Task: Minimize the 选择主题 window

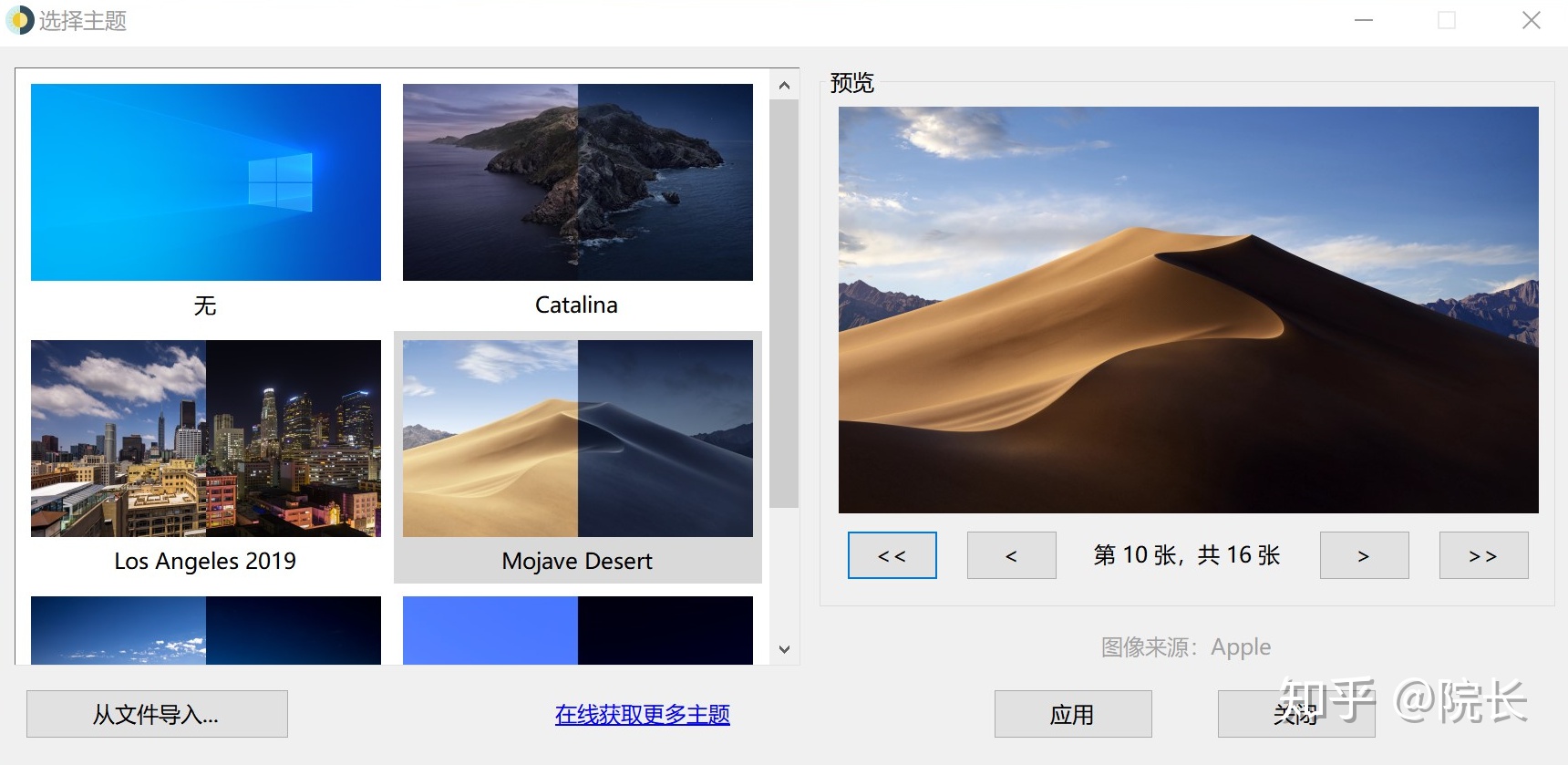Action: click(x=1363, y=20)
